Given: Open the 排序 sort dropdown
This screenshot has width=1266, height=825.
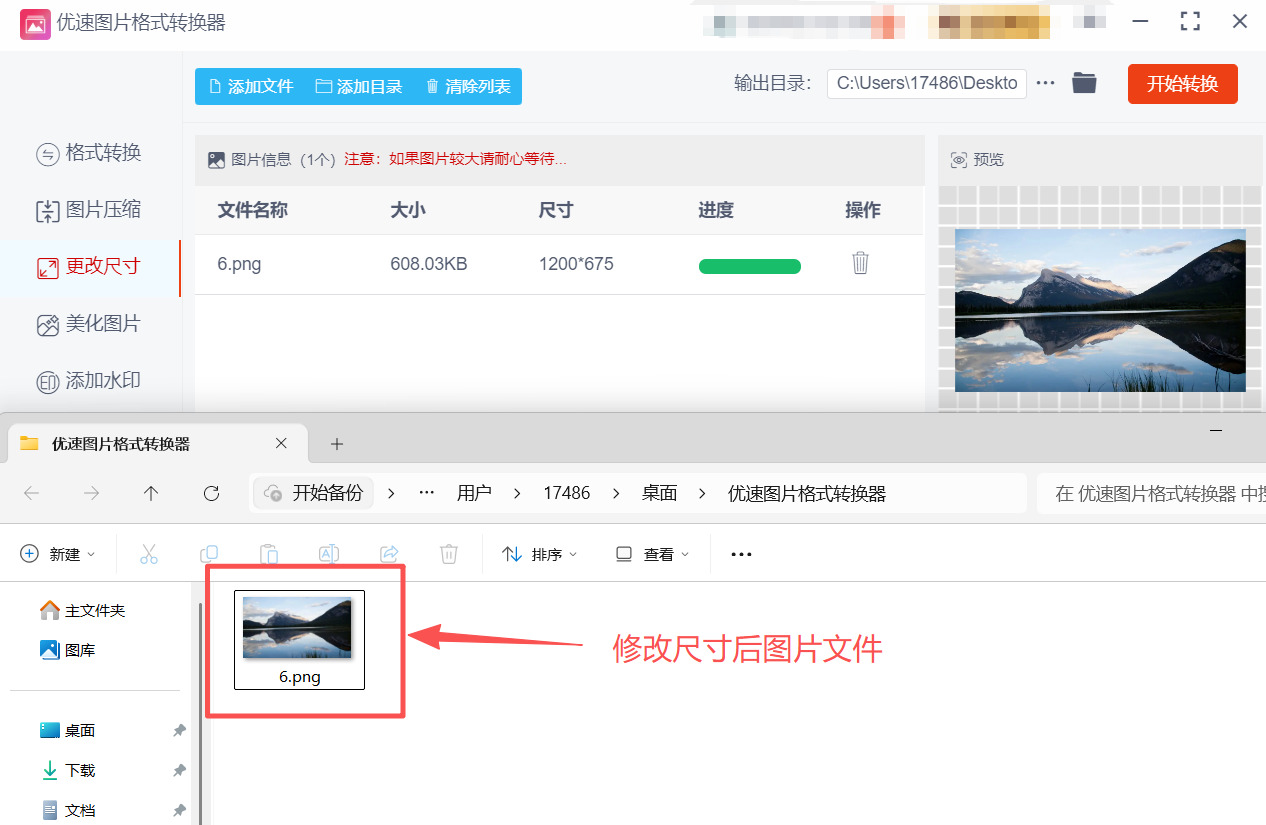Looking at the screenshot, I should click(539, 554).
